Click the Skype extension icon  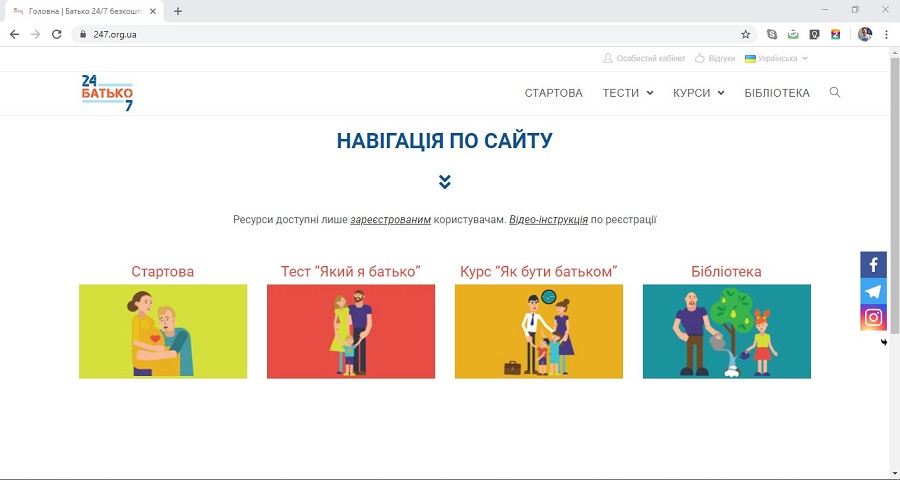coord(772,34)
